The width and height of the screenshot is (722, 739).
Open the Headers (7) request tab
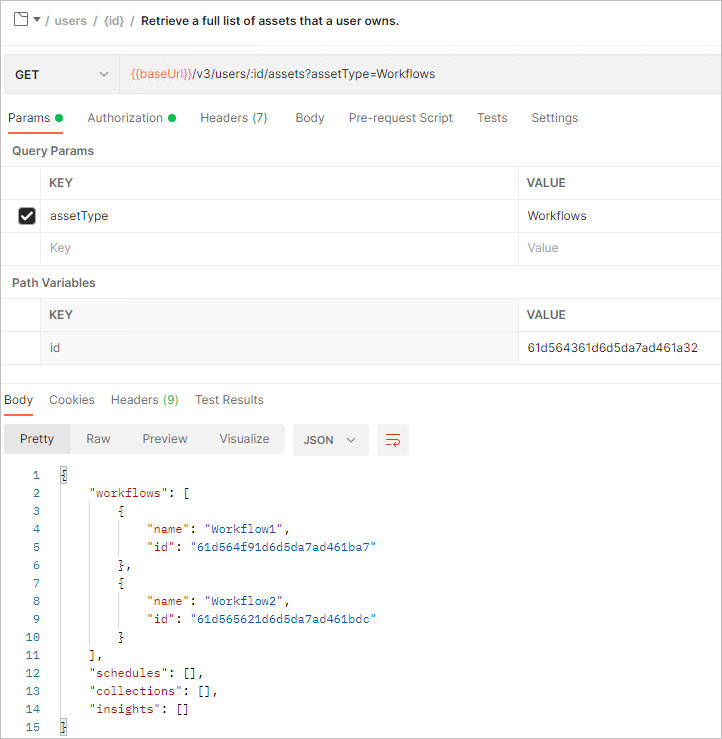(233, 118)
